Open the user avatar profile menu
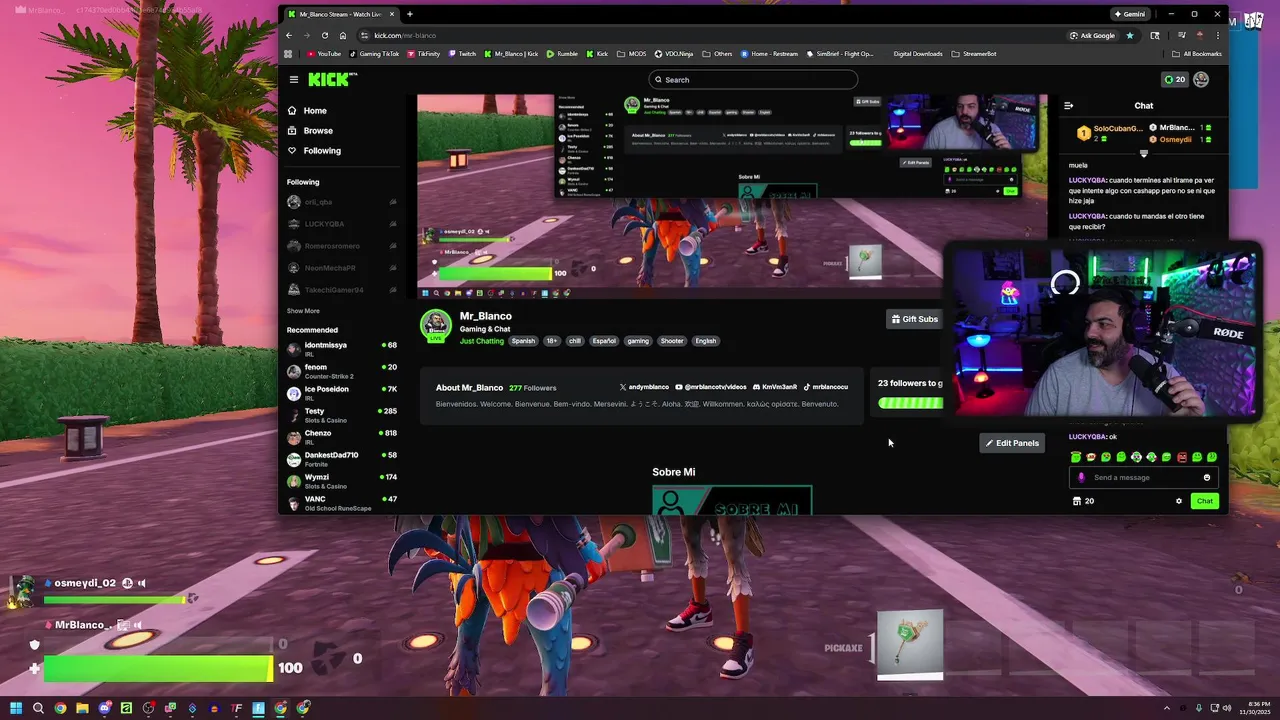The width and height of the screenshot is (1280, 720). click(x=1201, y=80)
